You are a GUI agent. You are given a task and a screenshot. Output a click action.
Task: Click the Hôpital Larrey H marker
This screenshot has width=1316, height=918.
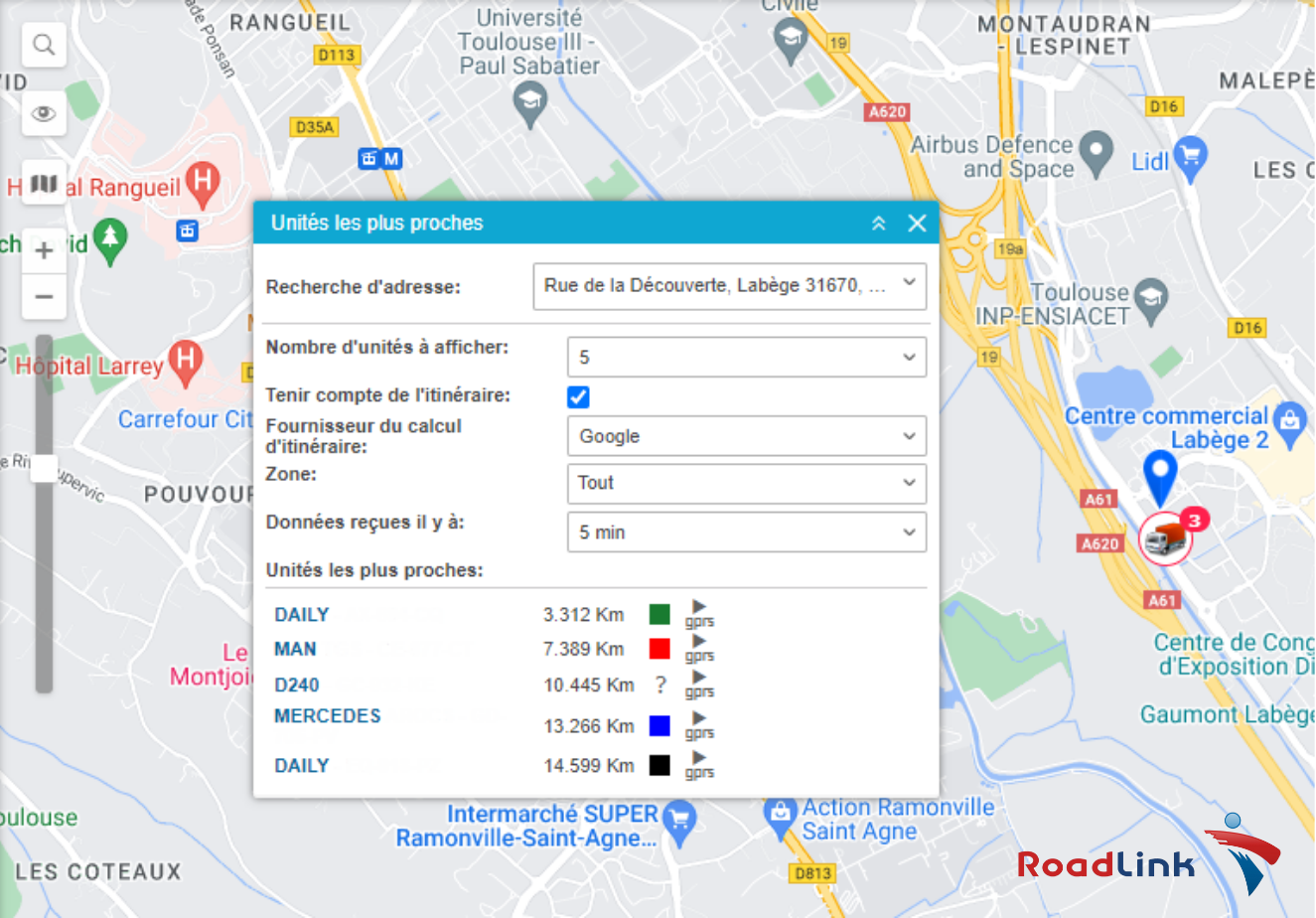click(x=185, y=363)
